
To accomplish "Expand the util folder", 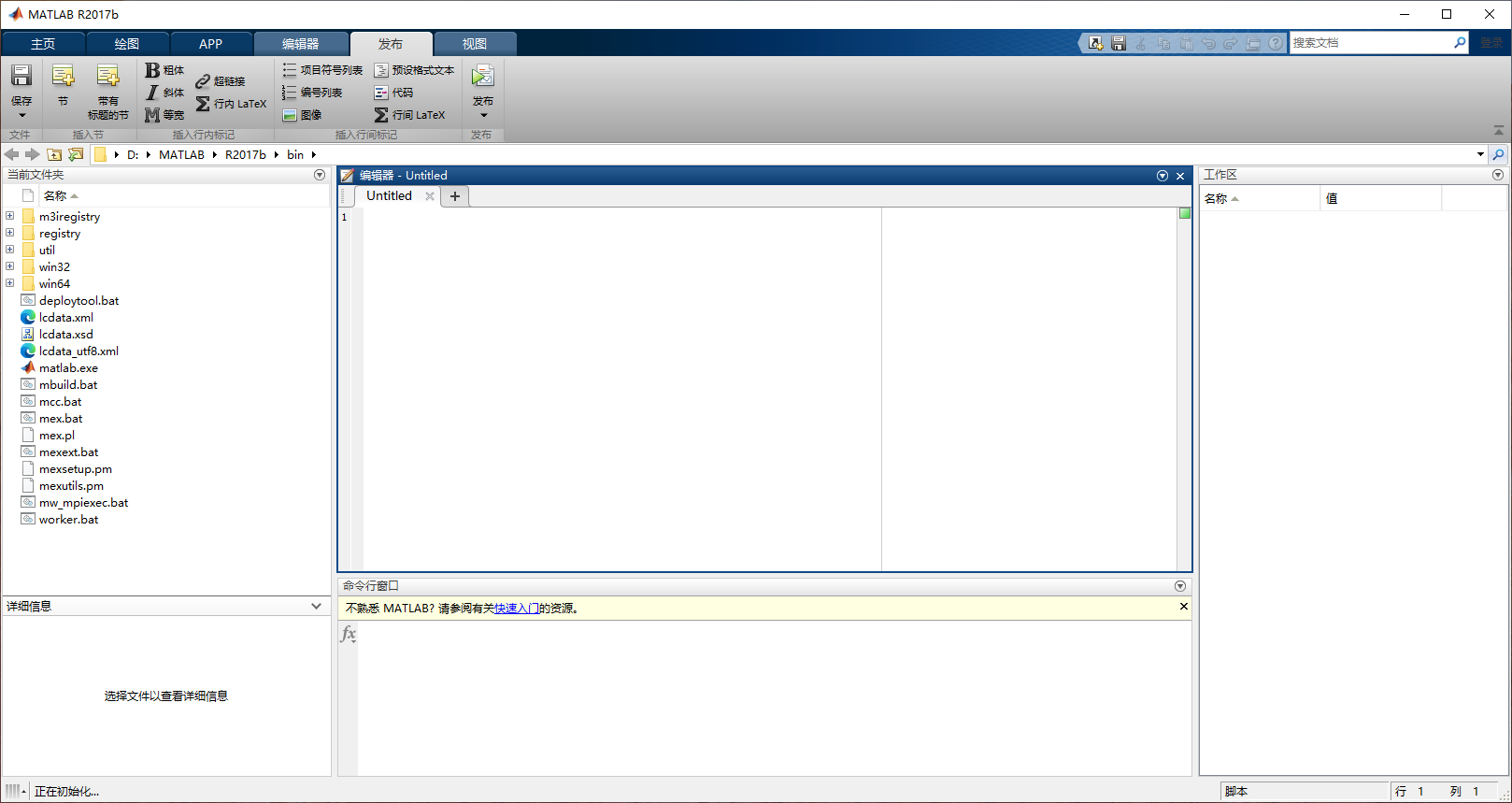I will [x=10, y=250].
